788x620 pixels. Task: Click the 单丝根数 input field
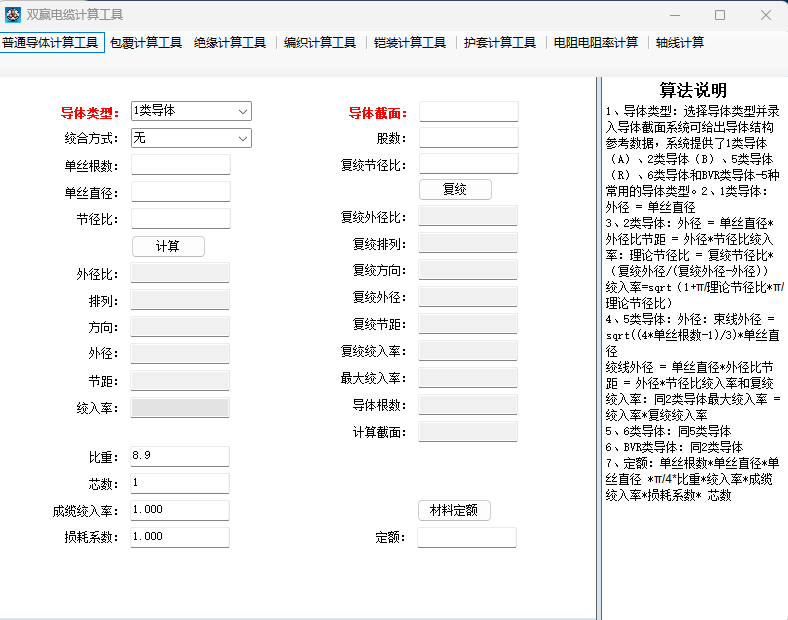click(180, 165)
